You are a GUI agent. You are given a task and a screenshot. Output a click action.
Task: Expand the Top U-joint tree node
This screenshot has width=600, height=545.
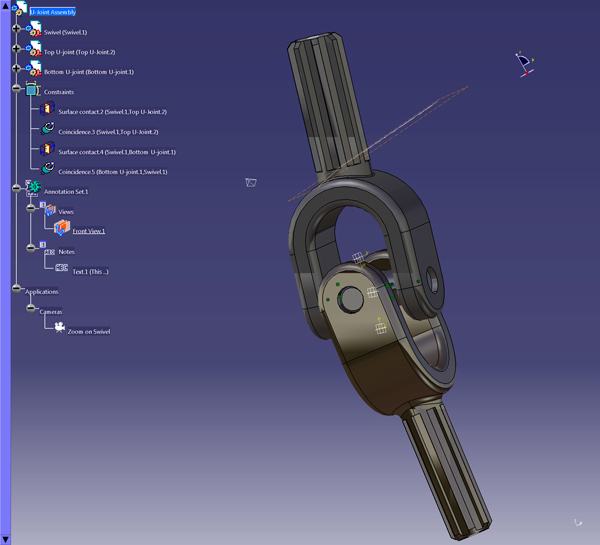coord(16,49)
